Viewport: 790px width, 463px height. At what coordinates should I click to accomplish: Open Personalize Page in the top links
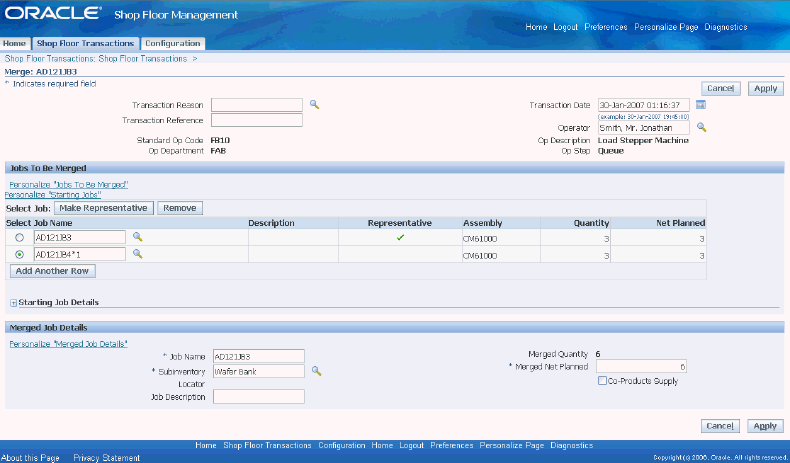666,27
